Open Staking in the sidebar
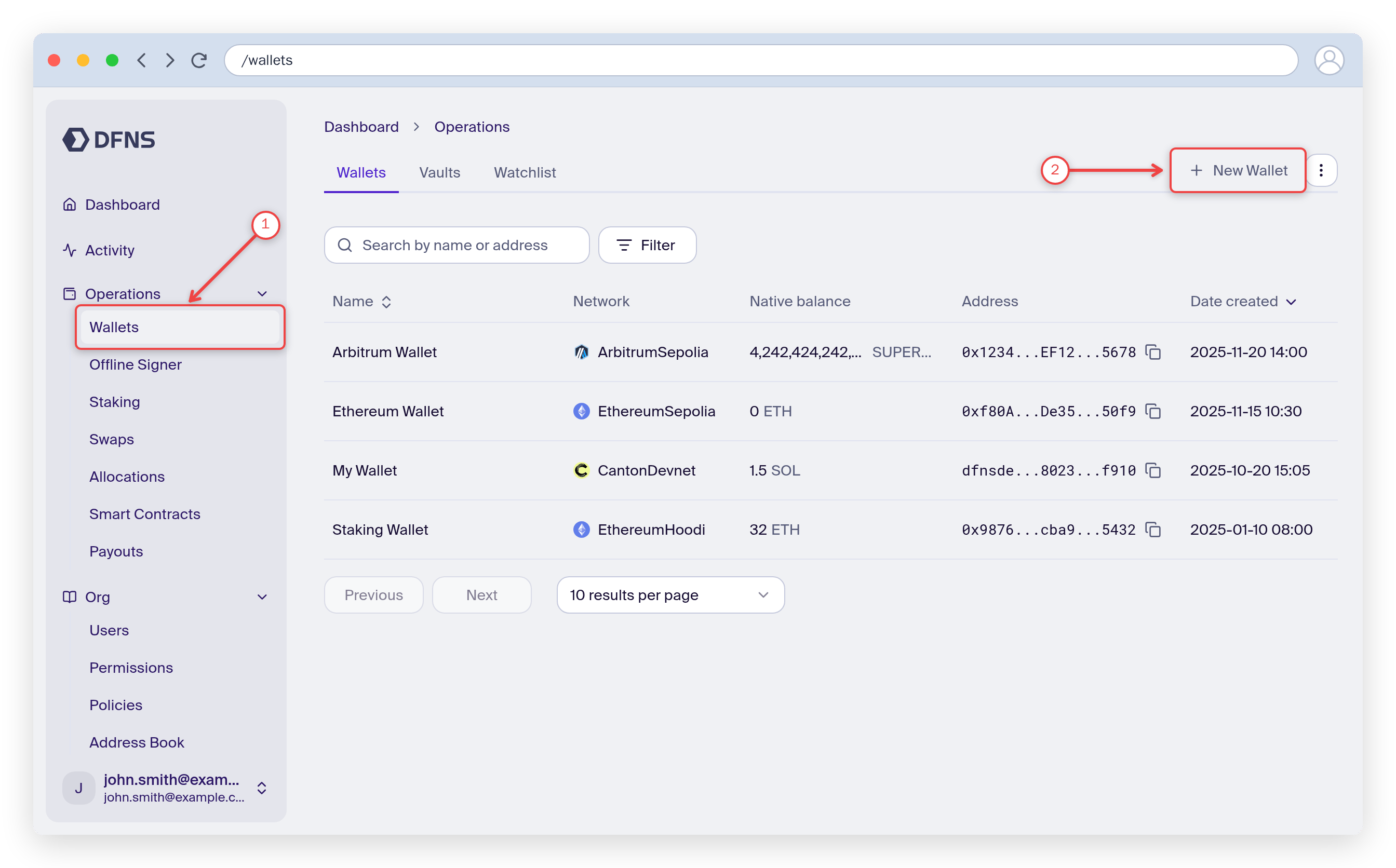This screenshot has width=1396, height=868. point(114,402)
